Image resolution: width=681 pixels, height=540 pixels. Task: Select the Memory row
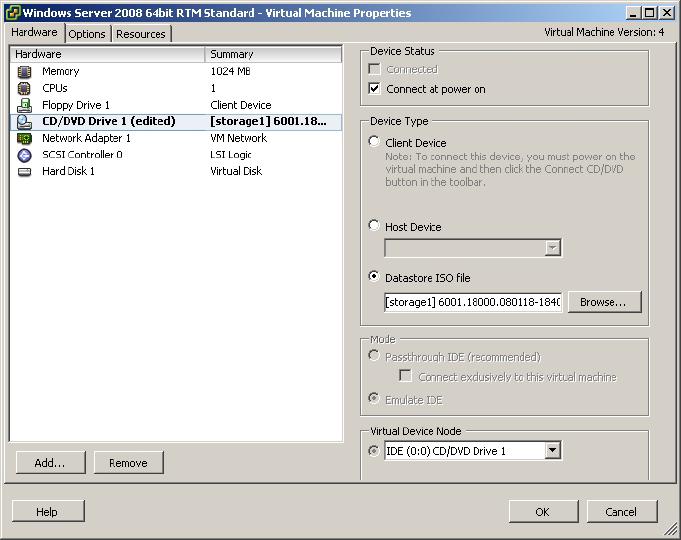point(175,72)
